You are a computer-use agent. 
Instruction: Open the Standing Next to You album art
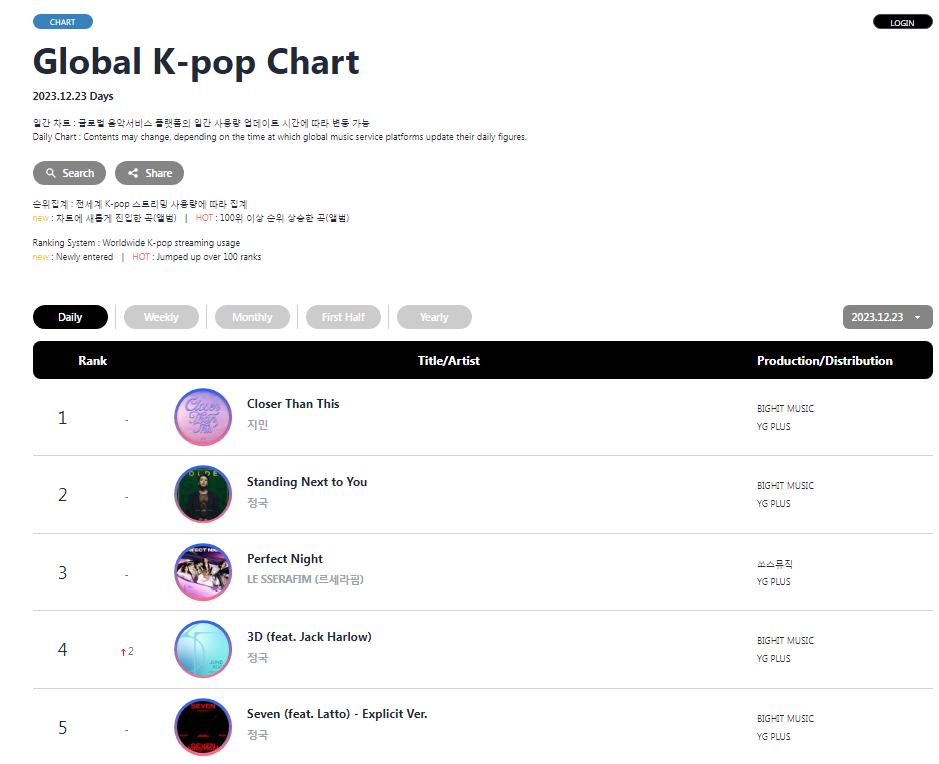203,494
